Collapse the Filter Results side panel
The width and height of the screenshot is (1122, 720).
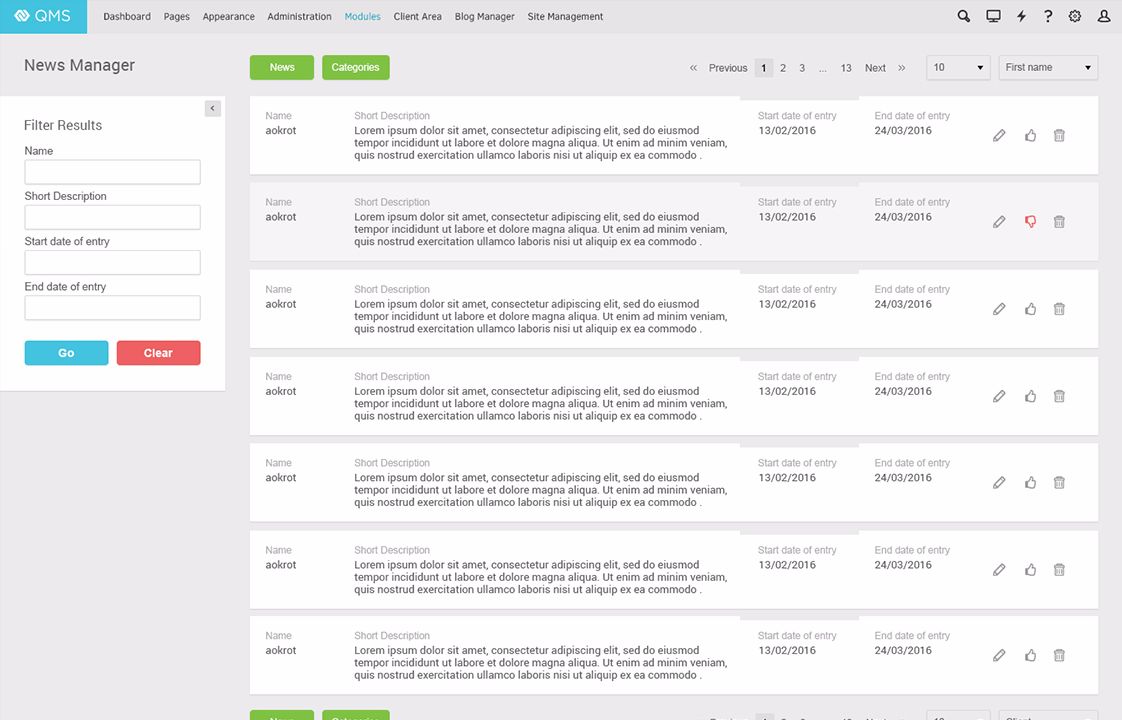212,108
